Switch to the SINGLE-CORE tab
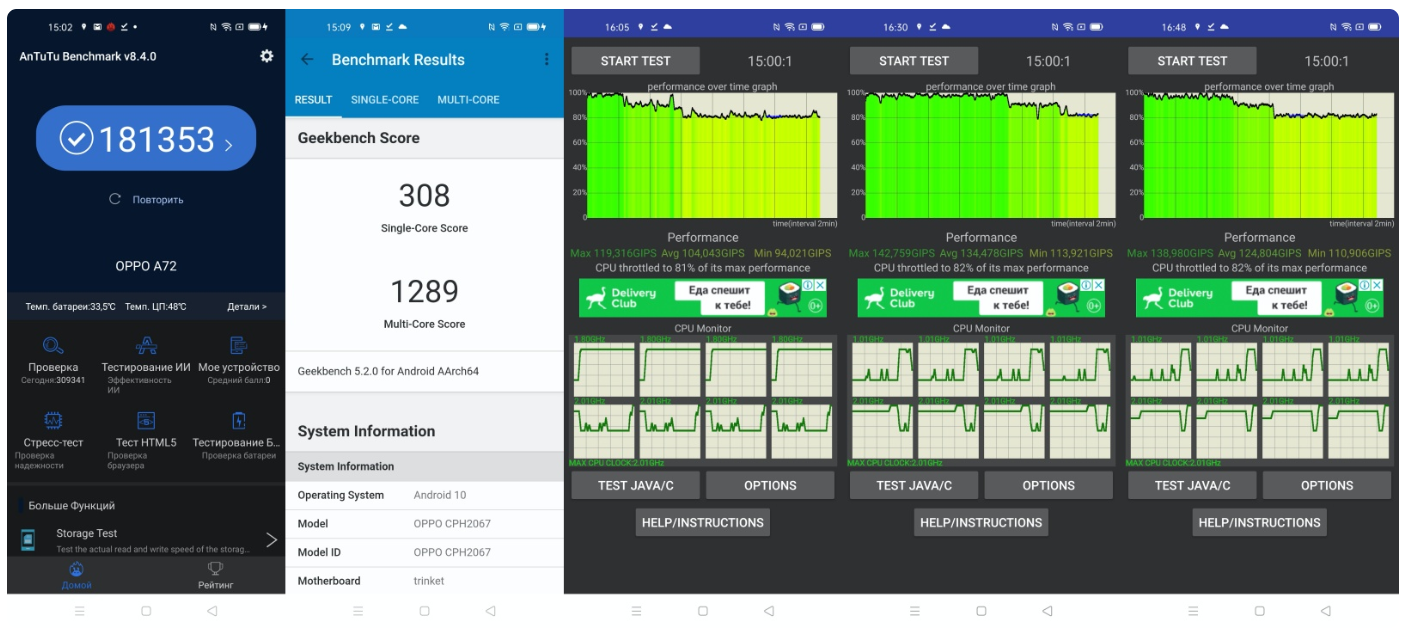Image resolution: width=1408 pixels, height=632 pixels. (x=384, y=100)
